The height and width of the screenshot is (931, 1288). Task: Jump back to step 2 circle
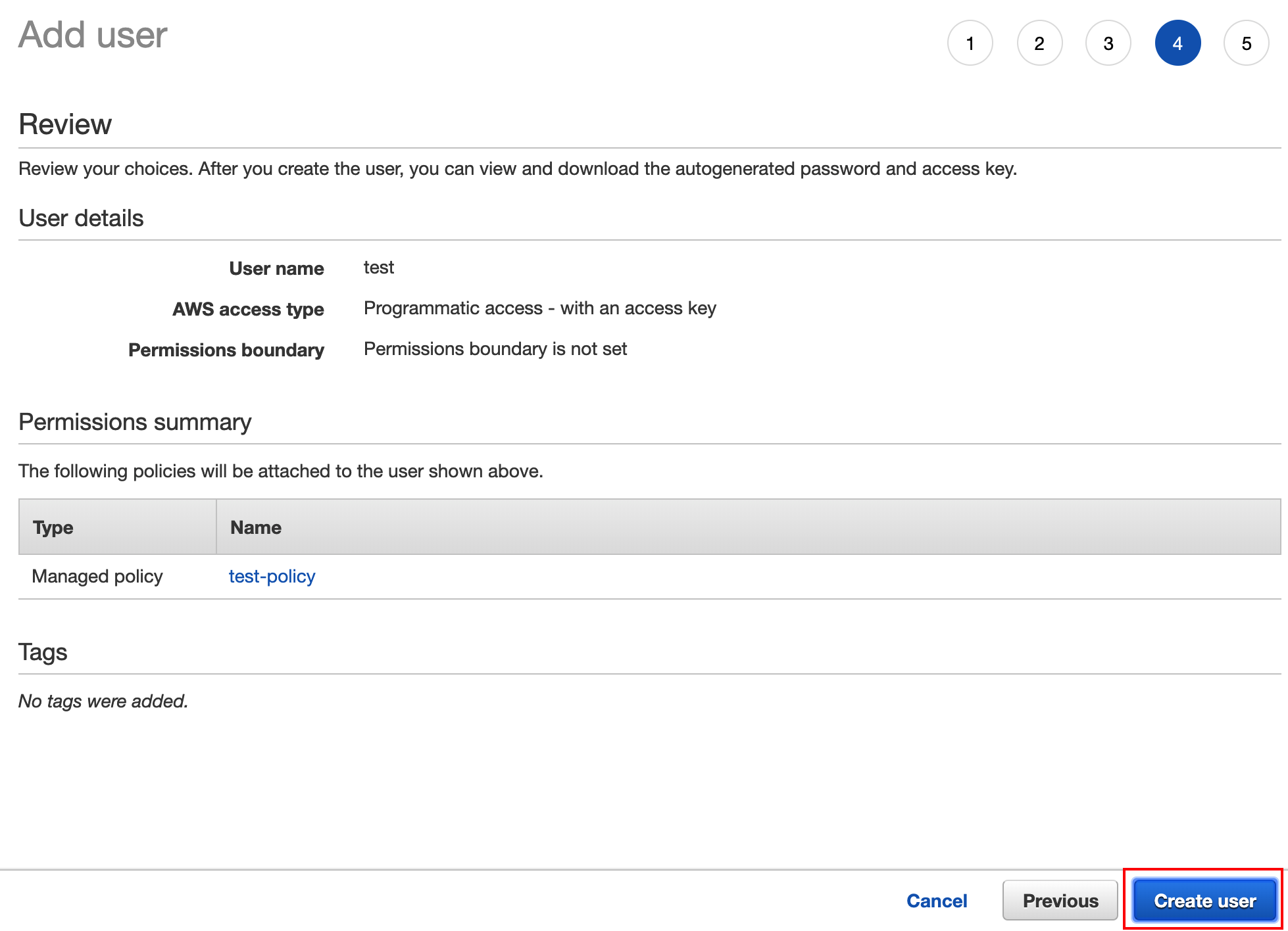[1039, 43]
